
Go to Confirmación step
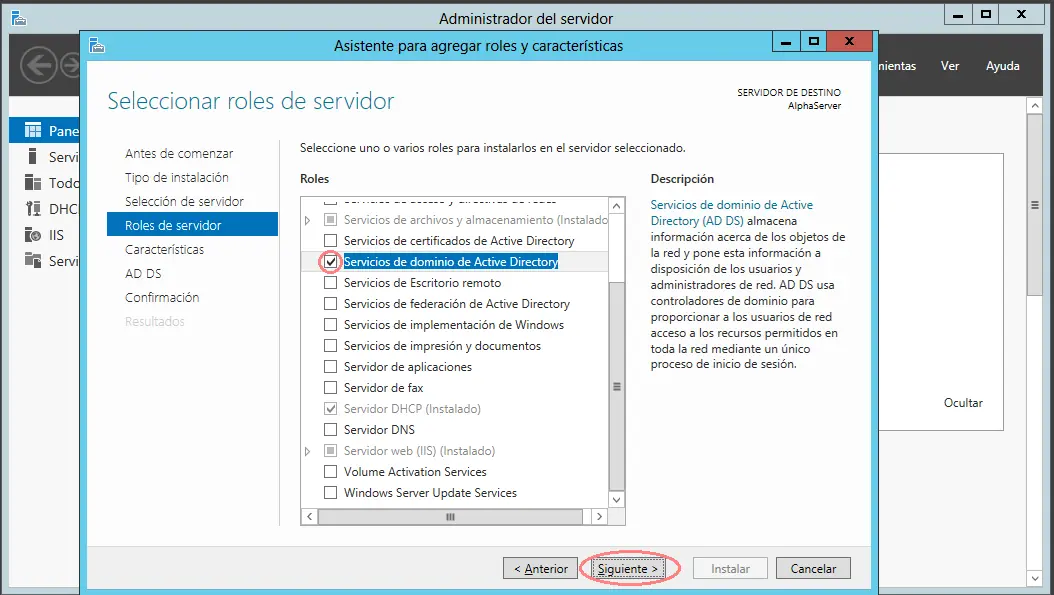click(162, 297)
